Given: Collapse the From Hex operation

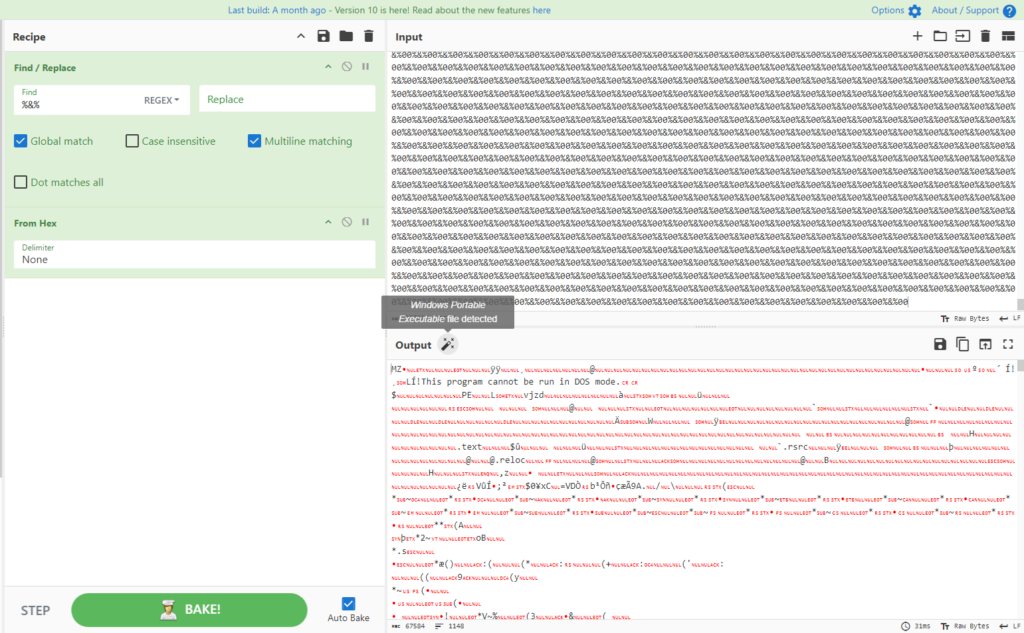Looking at the screenshot, I should [327, 222].
